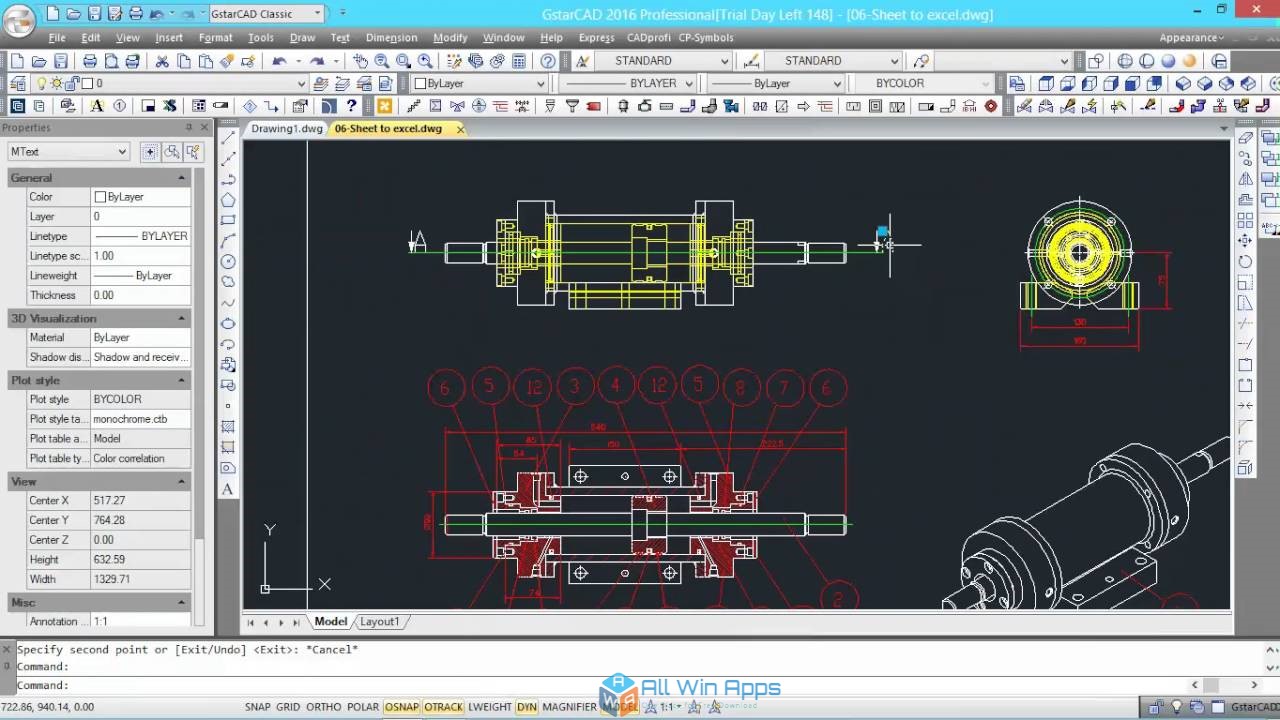Collapse the Plot style section
The width and height of the screenshot is (1280, 720).
(181, 380)
